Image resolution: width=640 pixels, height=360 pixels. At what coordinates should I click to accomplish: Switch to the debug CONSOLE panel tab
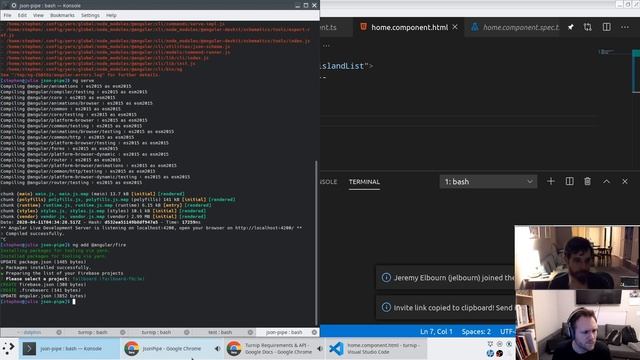click(329, 182)
